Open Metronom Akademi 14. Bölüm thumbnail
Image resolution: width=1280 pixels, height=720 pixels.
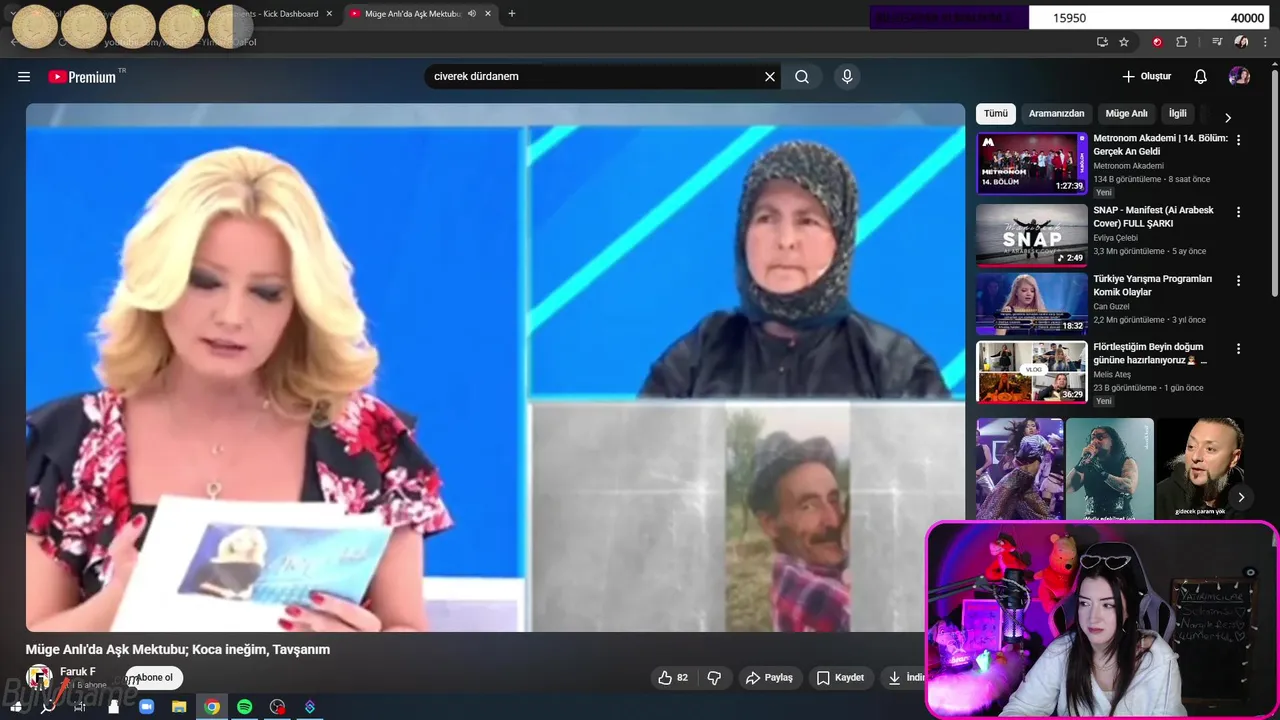1031,163
